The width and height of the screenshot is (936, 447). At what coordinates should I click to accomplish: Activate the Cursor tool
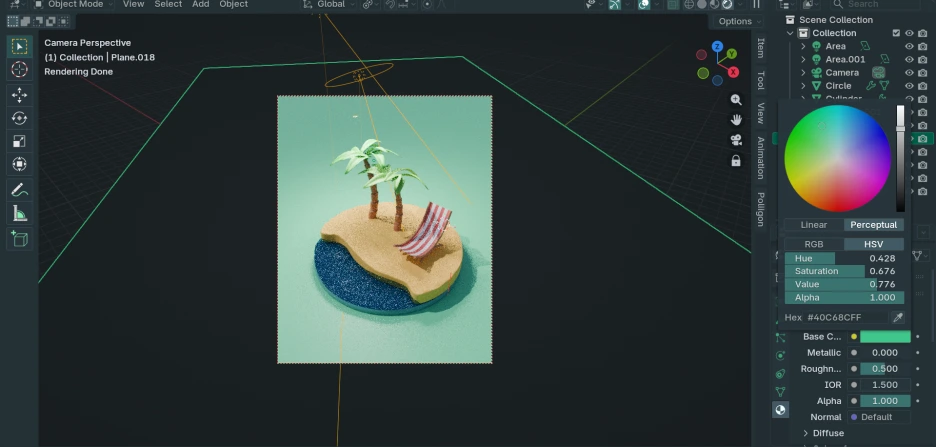tap(20, 70)
